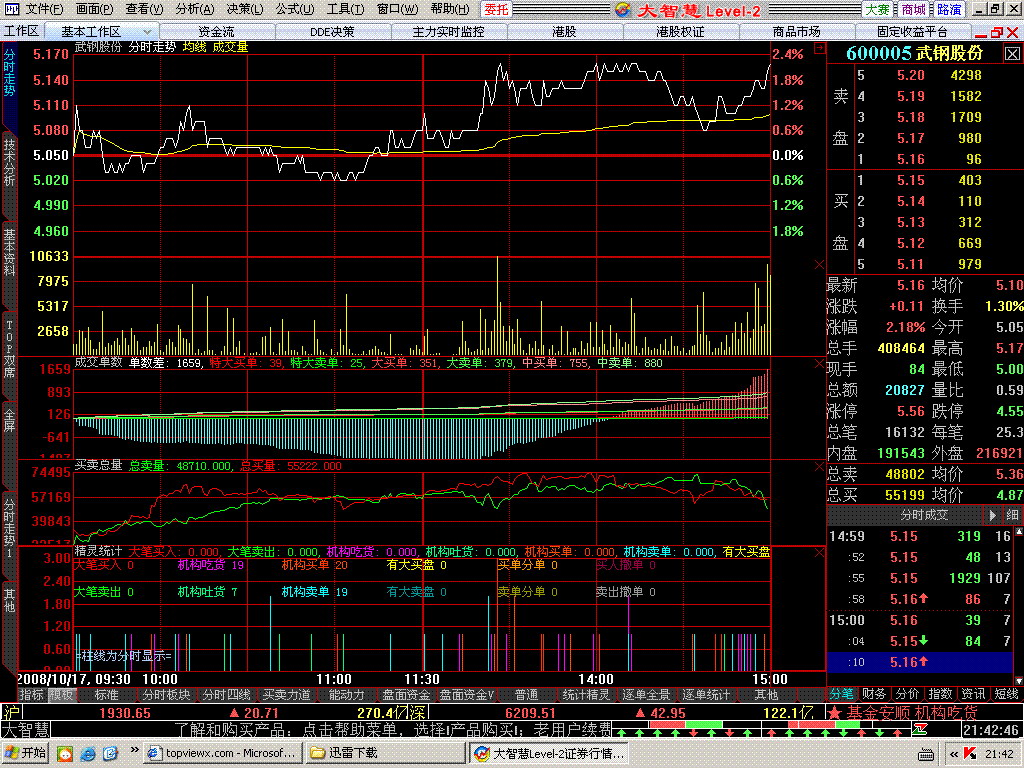
Task: Click the keyboard language bar icon
Action: click(925, 755)
